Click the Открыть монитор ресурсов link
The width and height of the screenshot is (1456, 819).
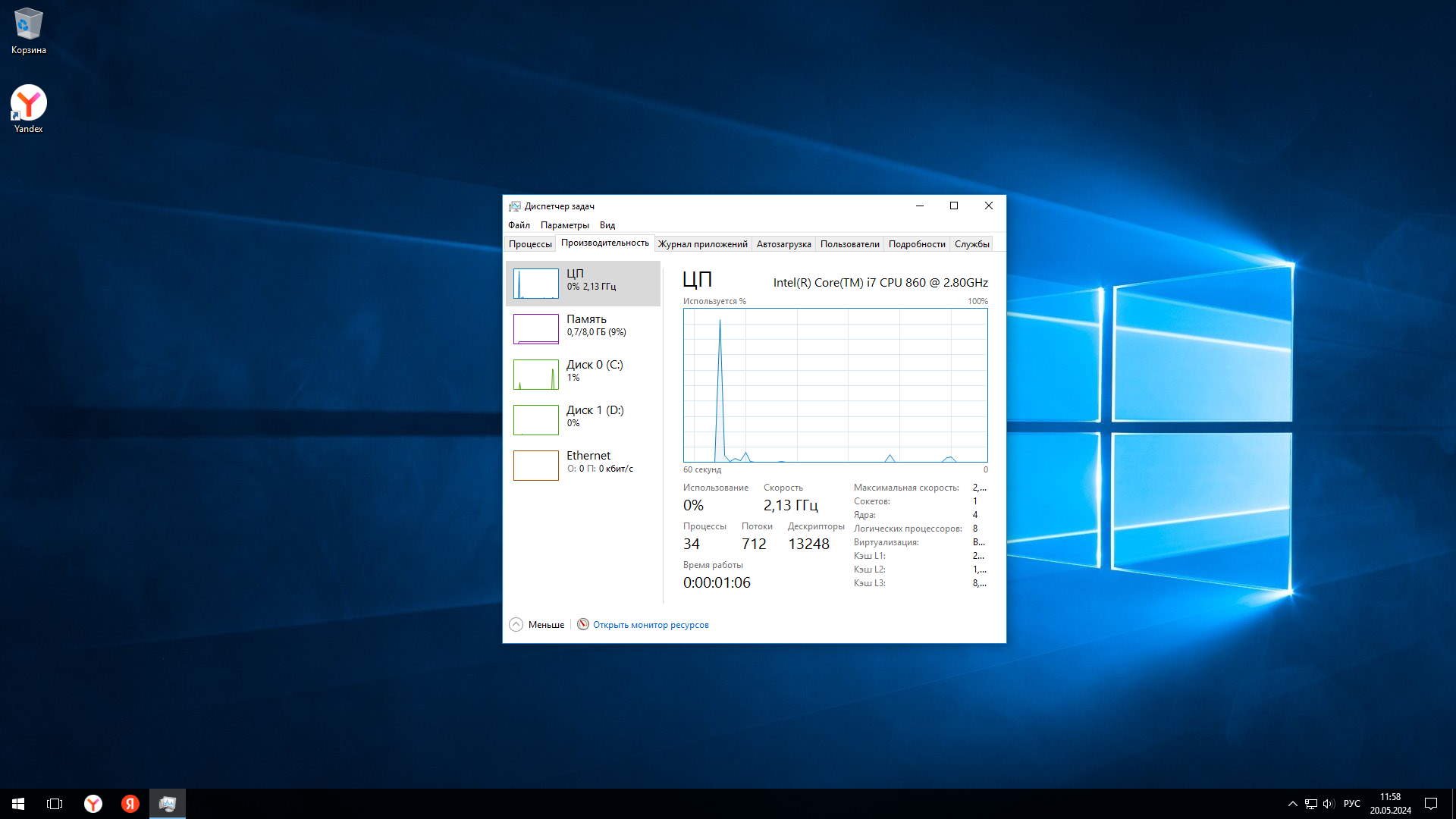coord(651,625)
